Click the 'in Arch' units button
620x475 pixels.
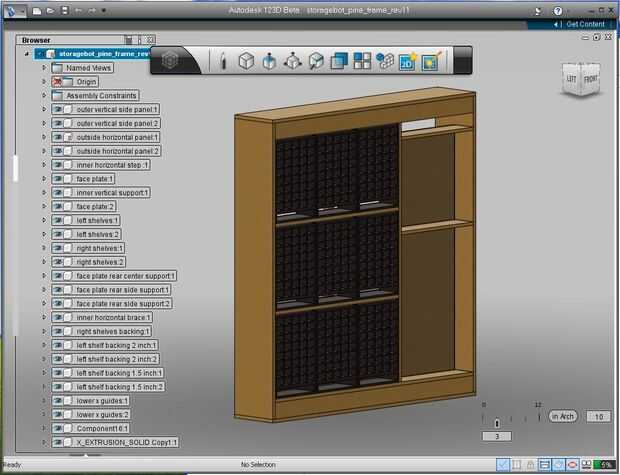point(563,416)
